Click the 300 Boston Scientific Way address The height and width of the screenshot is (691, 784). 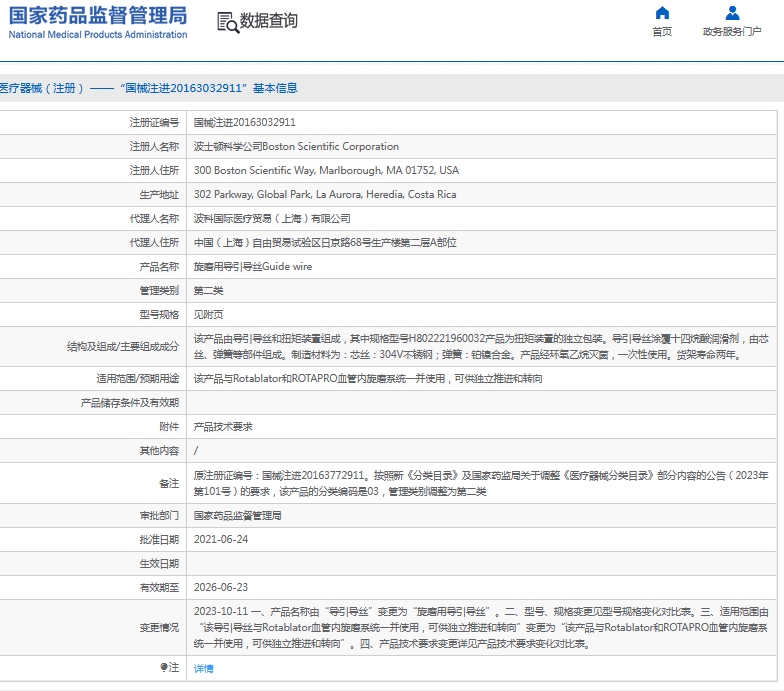[x=326, y=170]
